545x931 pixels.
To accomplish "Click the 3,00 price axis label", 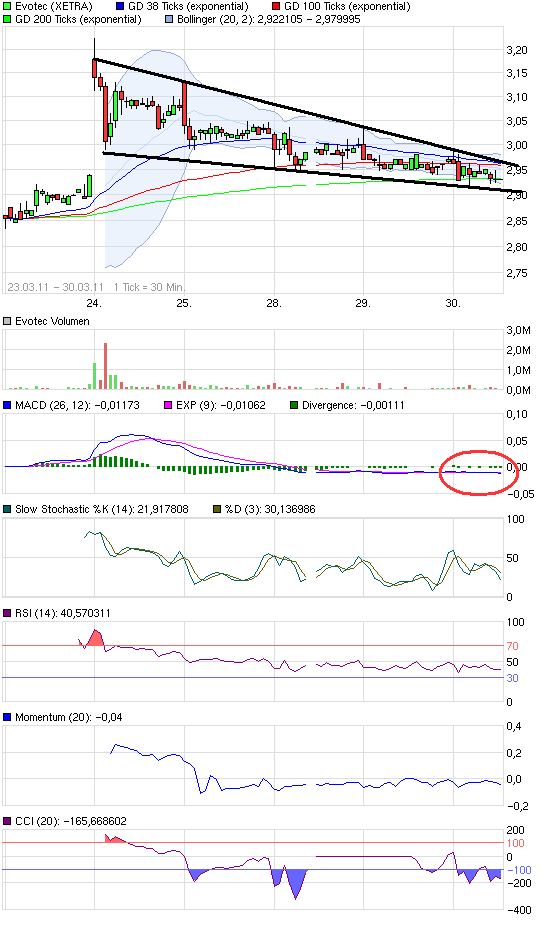I will [517, 145].
